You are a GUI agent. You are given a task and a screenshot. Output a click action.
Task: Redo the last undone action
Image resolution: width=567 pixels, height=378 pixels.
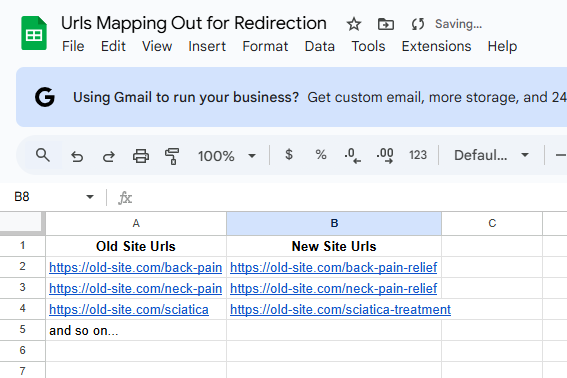pyautogui.click(x=108, y=156)
